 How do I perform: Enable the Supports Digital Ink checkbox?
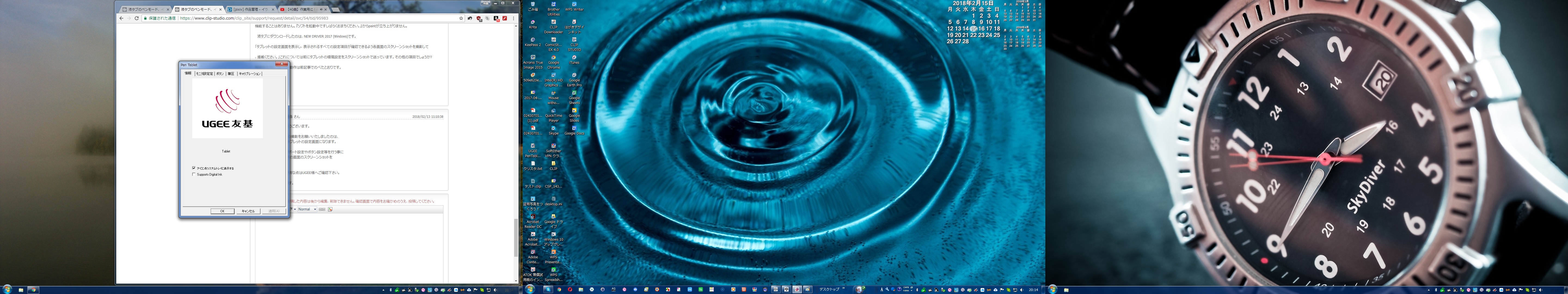click(x=194, y=174)
